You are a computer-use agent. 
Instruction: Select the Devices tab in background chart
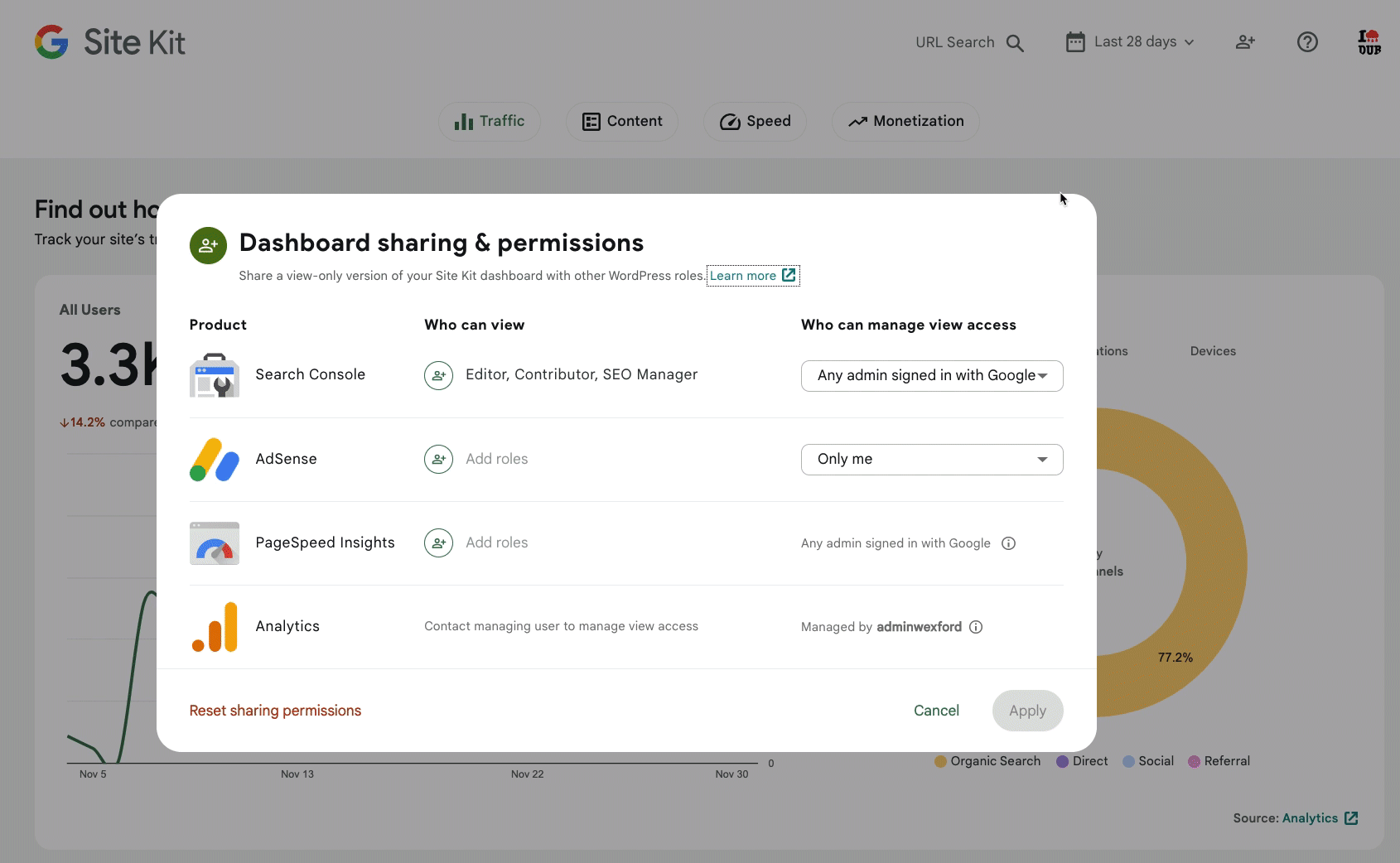point(1213,351)
